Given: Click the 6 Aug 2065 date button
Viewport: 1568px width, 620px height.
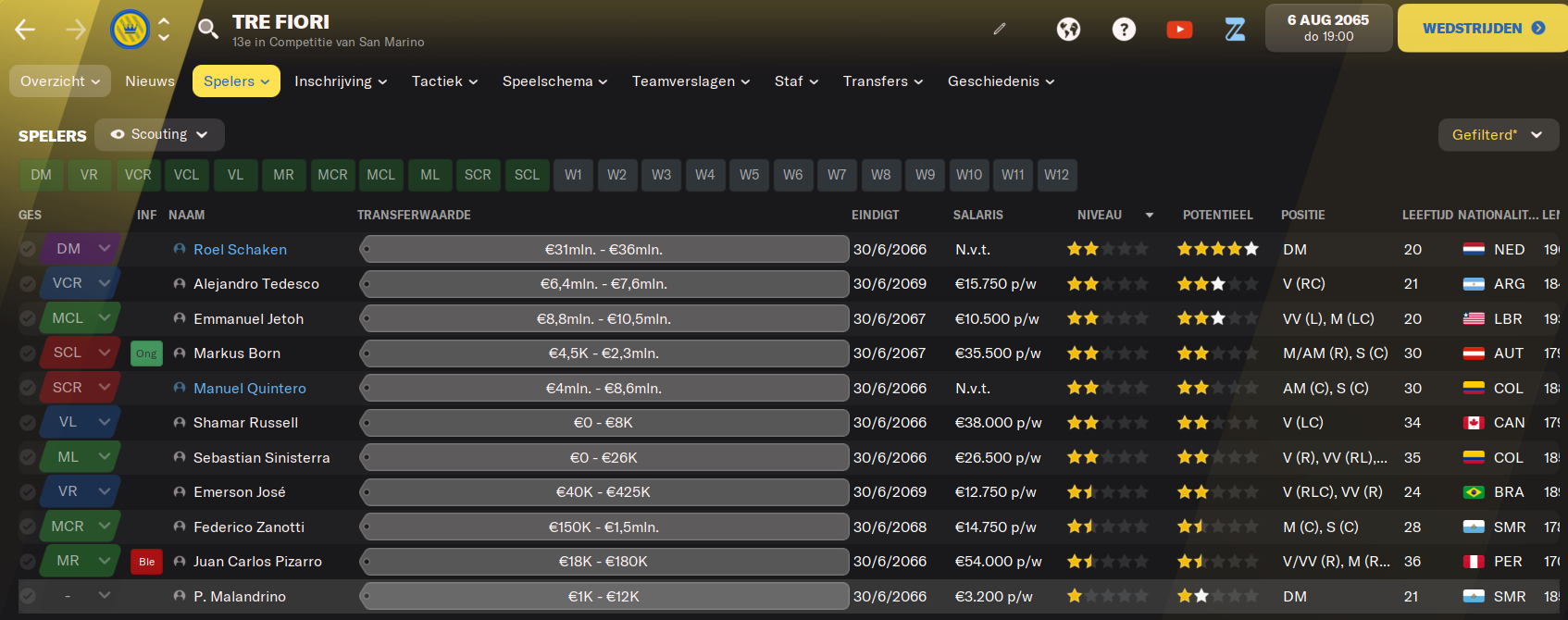Looking at the screenshot, I should tap(1328, 28).
